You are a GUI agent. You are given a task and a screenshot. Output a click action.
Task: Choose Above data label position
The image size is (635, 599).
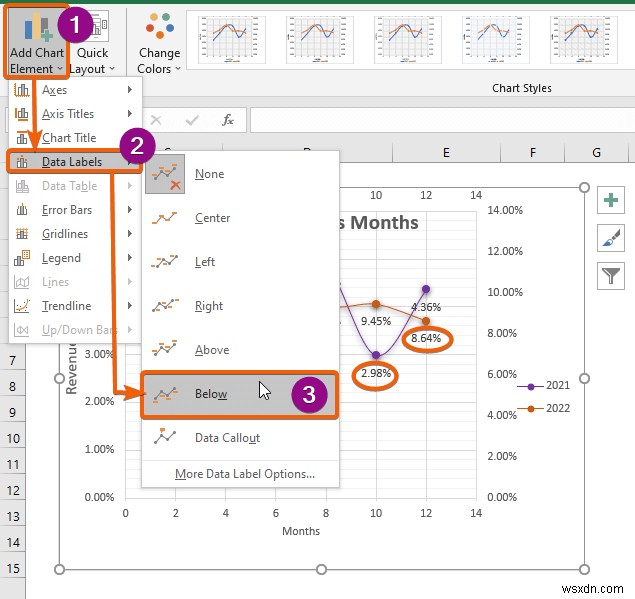point(240,350)
